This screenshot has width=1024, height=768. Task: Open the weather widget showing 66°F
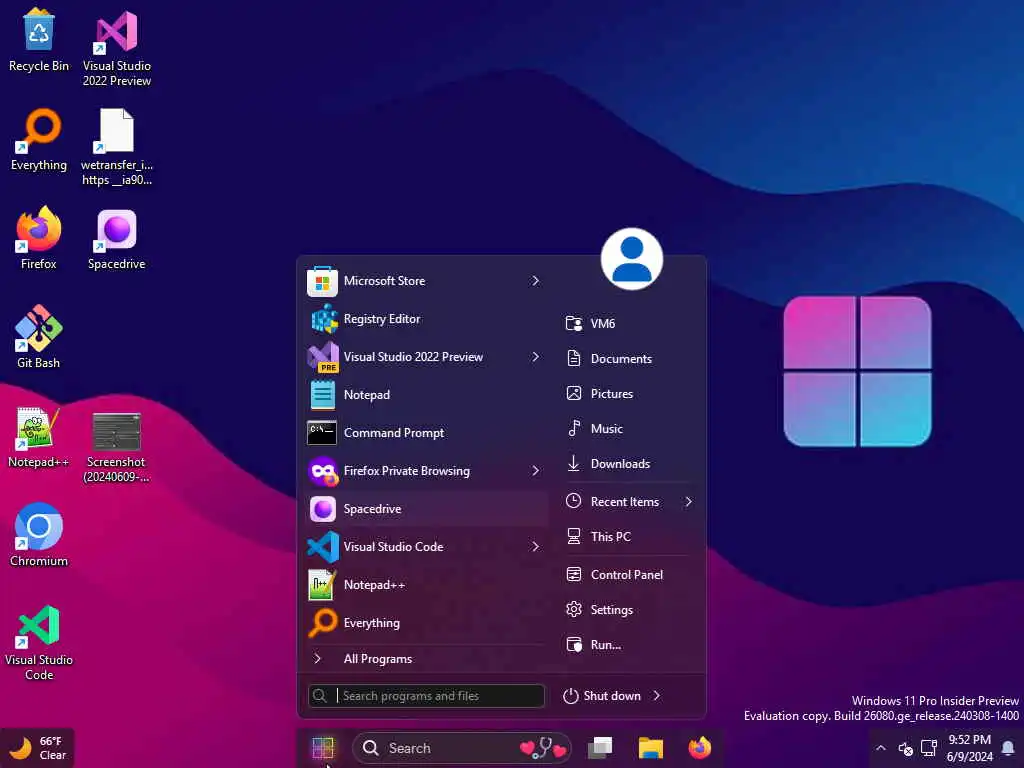pos(37,748)
